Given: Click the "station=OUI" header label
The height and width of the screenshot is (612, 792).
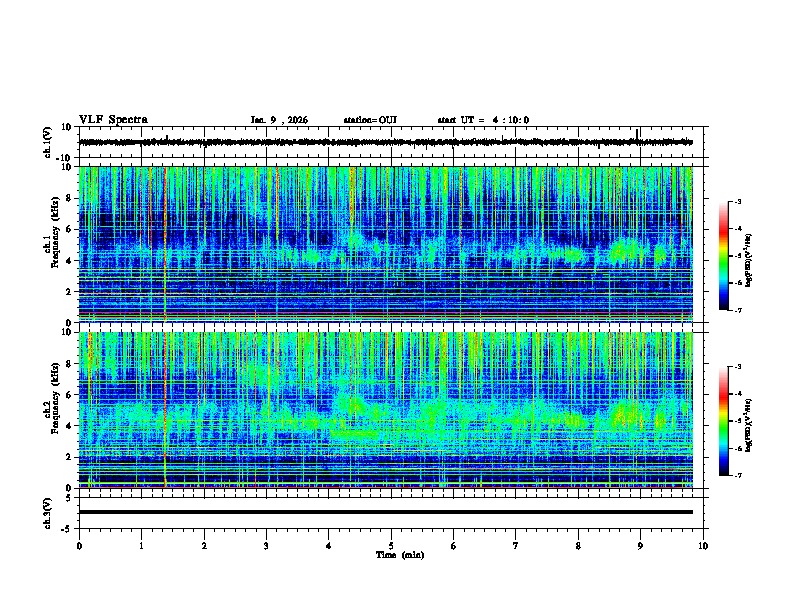Looking at the screenshot, I should [370, 120].
